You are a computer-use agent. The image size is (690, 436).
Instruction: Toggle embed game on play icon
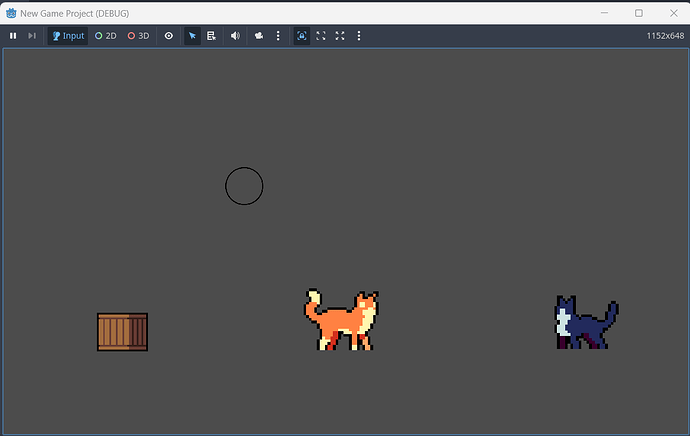301,36
